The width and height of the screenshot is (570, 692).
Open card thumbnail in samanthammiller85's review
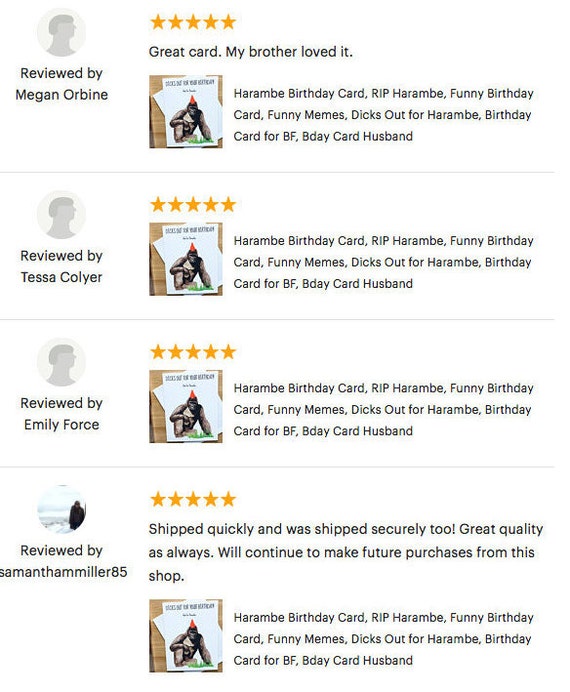186,636
